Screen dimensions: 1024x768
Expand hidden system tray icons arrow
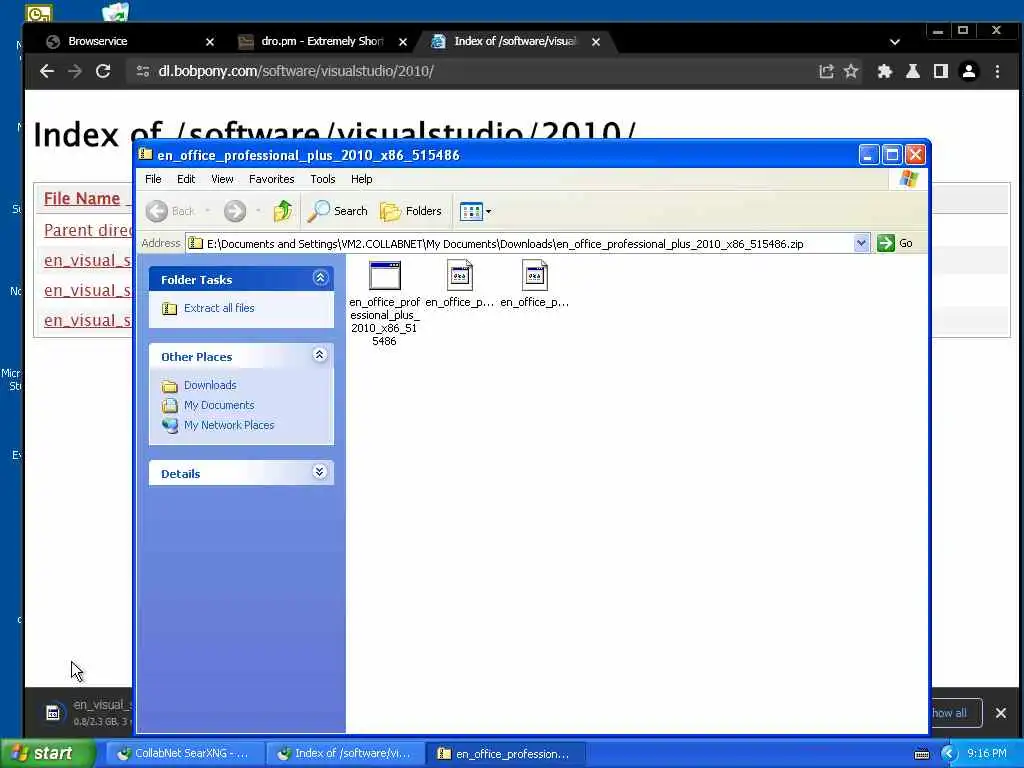click(x=949, y=754)
